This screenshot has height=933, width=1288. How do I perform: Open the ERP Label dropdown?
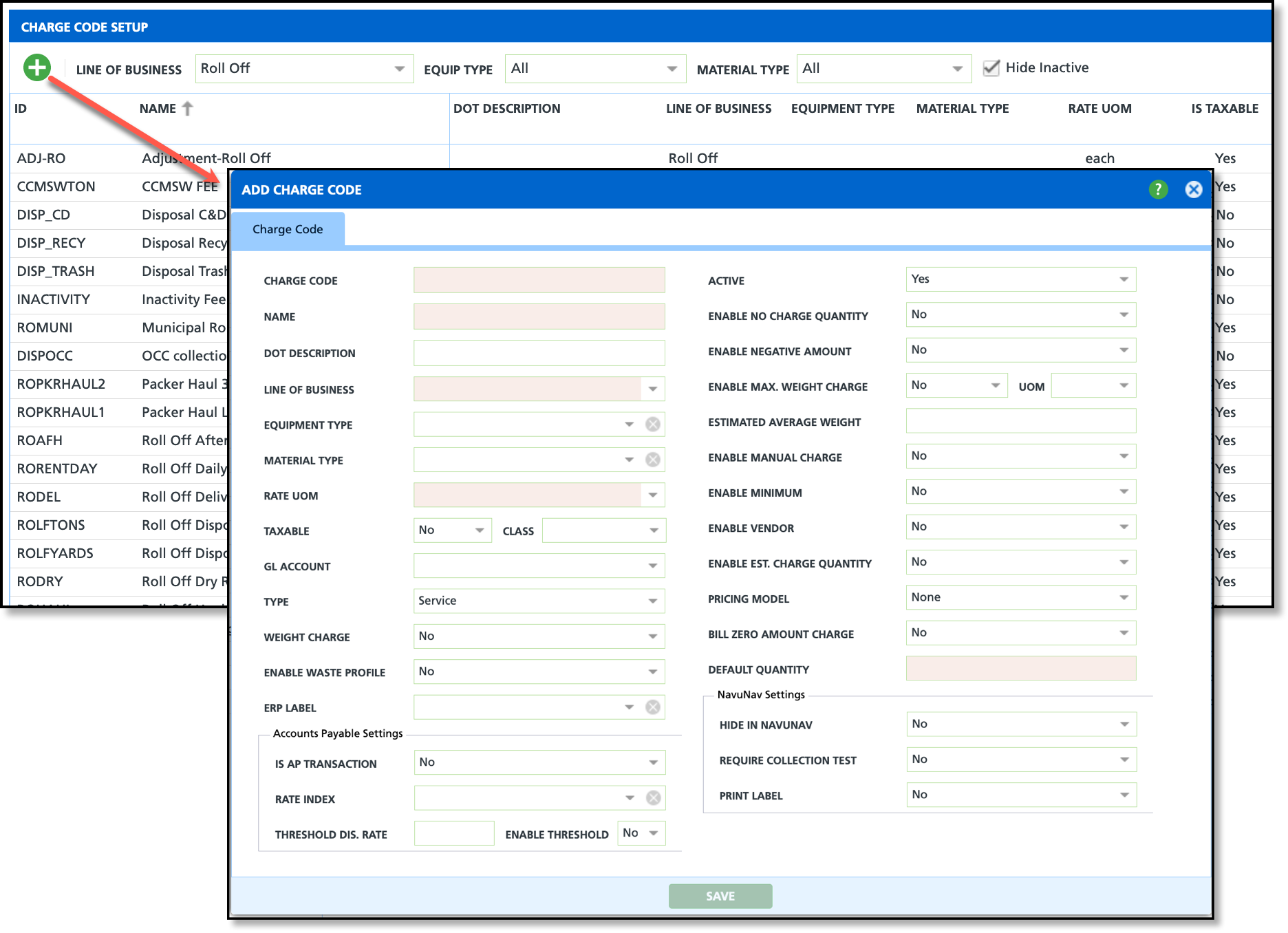pos(630,707)
